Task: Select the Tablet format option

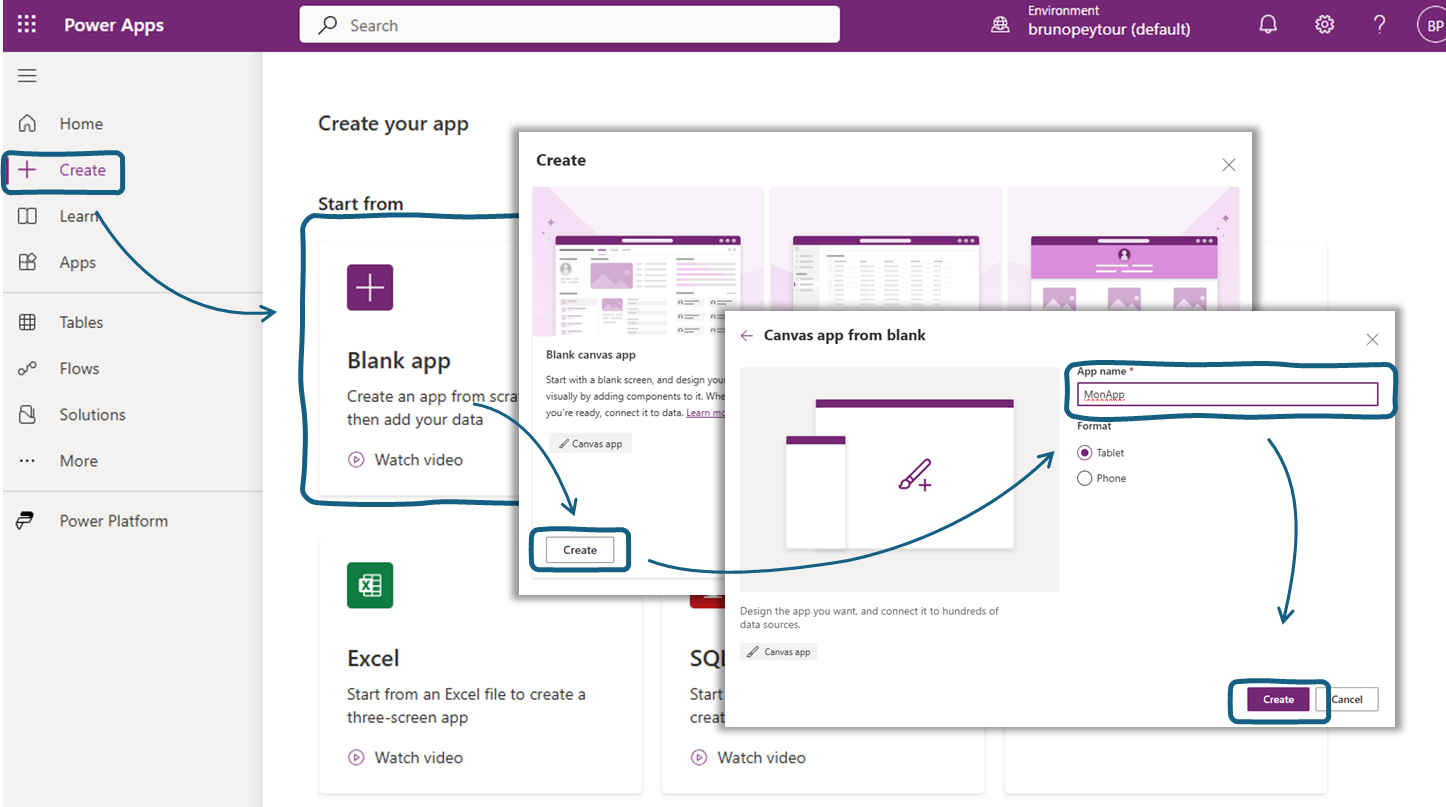Action: (x=1084, y=452)
